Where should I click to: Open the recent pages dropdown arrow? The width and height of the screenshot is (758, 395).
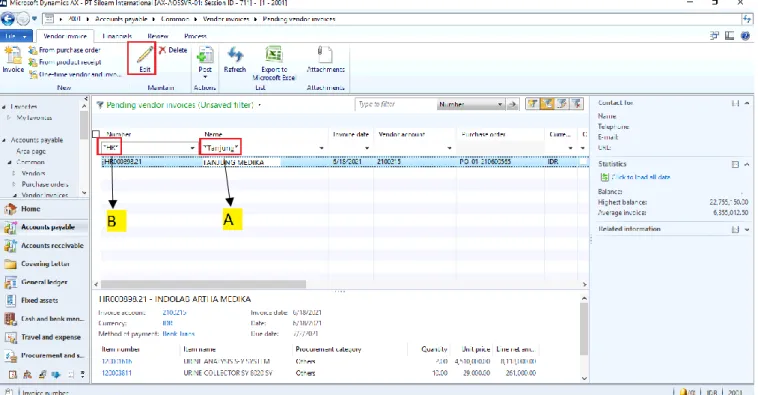[34, 19]
